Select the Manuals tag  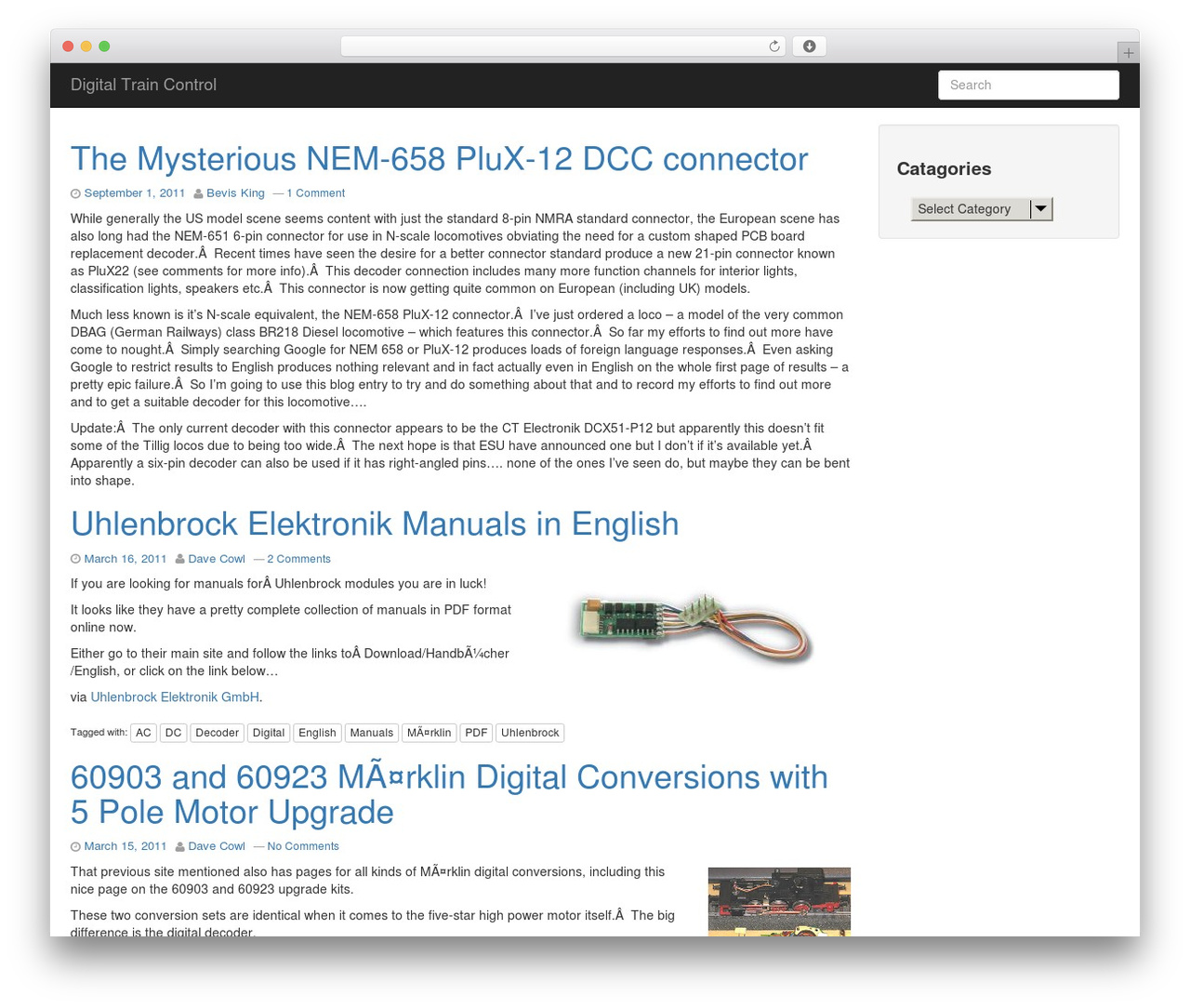pyautogui.click(x=371, y=733)
